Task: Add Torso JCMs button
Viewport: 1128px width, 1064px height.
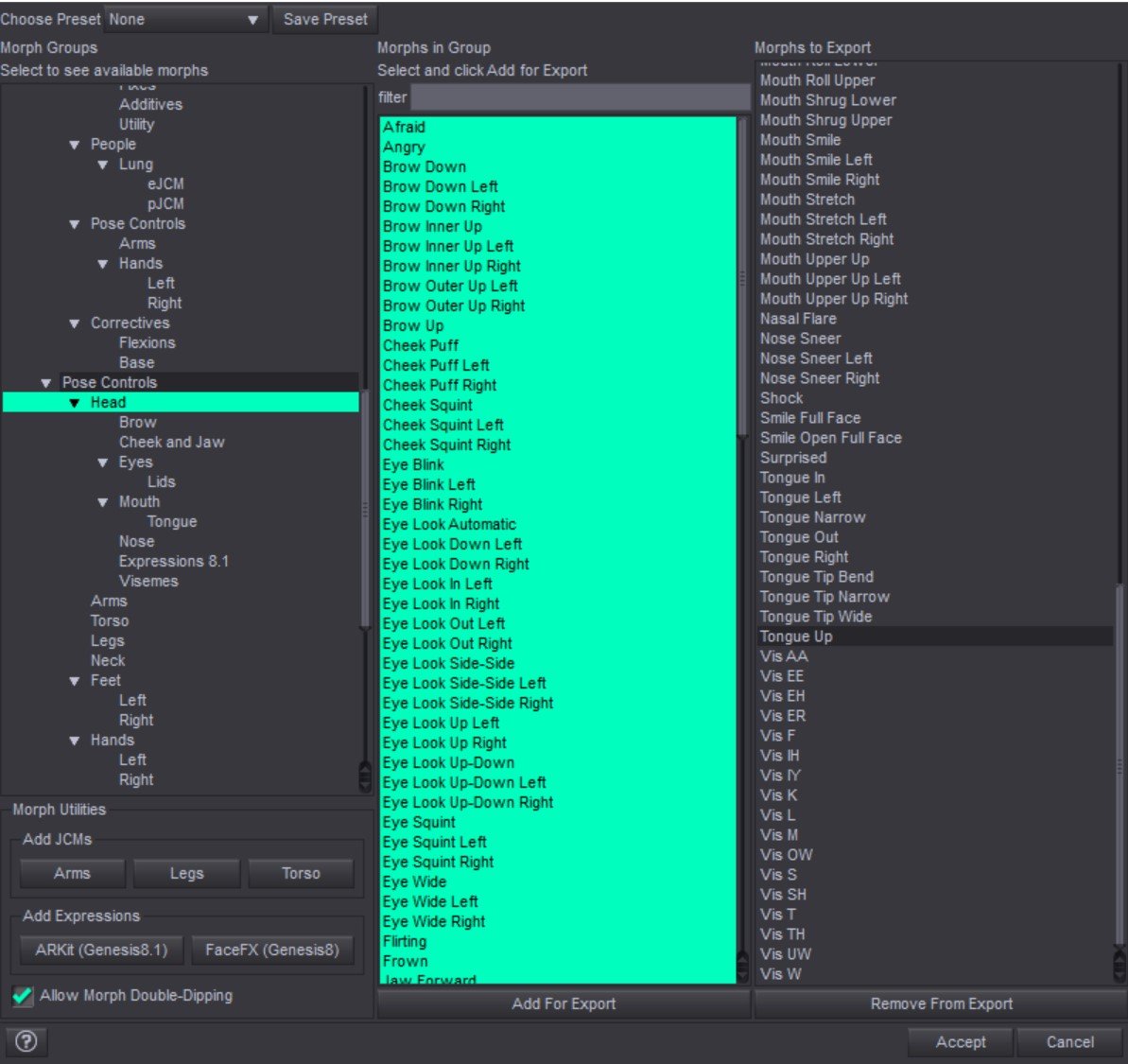Action: pyautogui.click(x=301, y=873)
